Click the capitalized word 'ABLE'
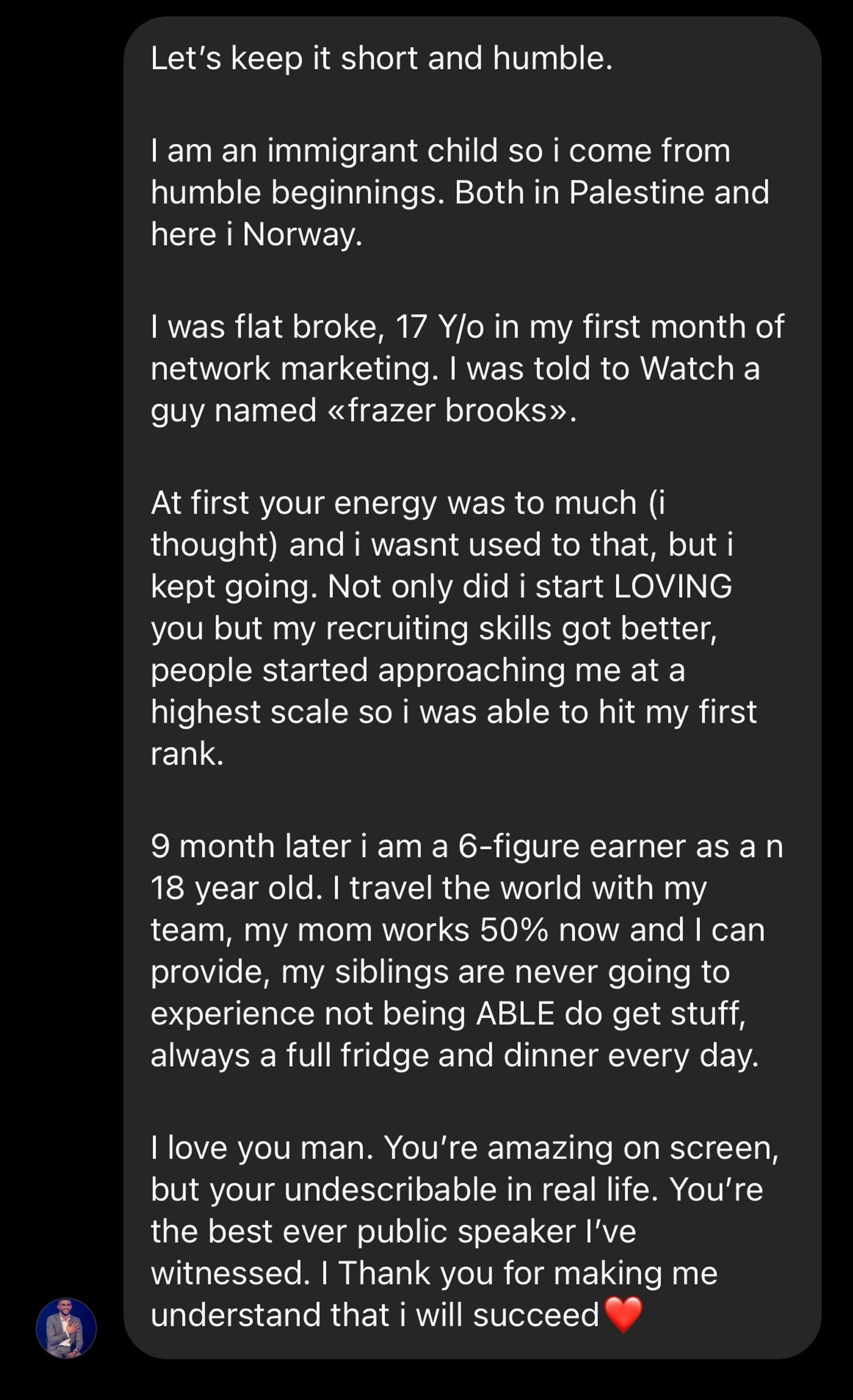853x1400 pixels. click(516, 1014)
